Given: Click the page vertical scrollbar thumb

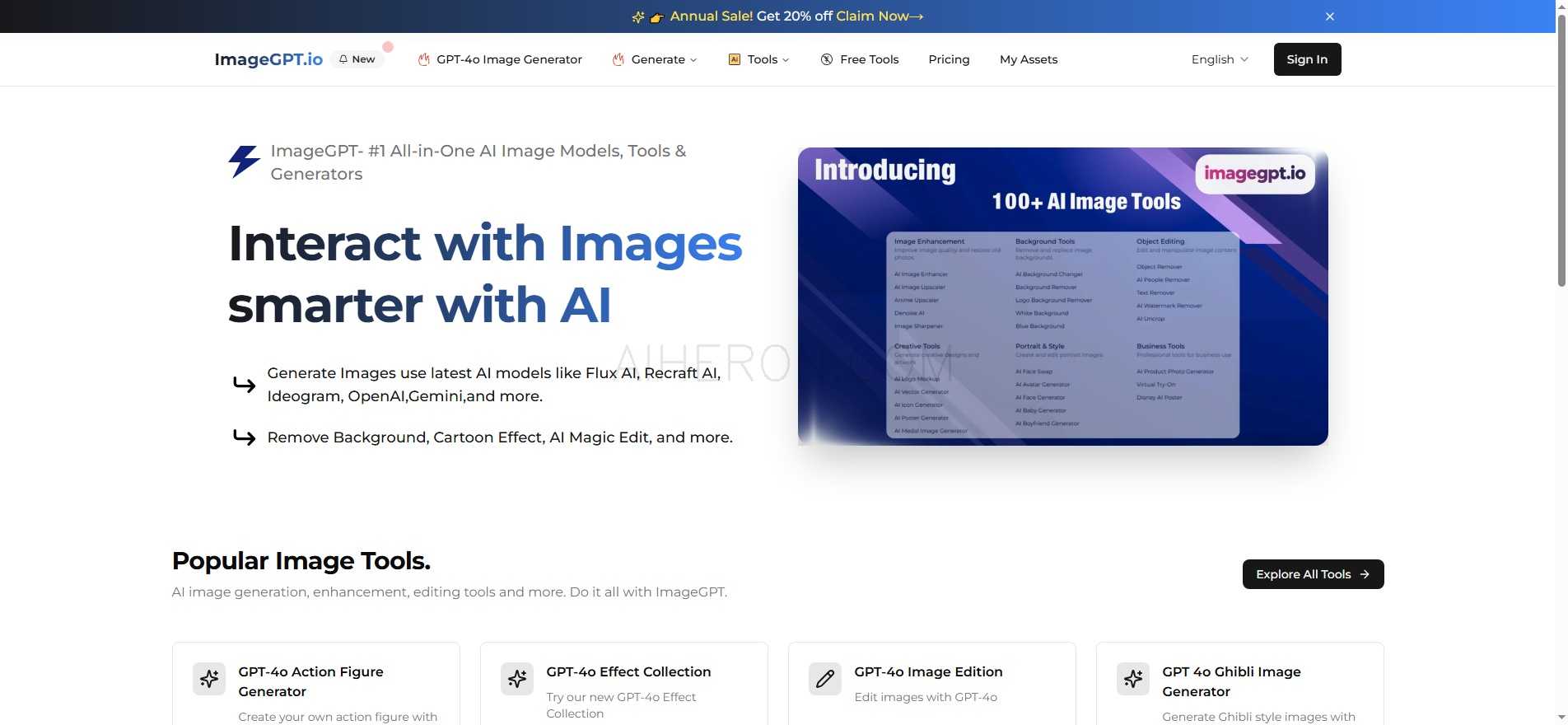Looking at the screenshot, I should (x=1561, y=152).
